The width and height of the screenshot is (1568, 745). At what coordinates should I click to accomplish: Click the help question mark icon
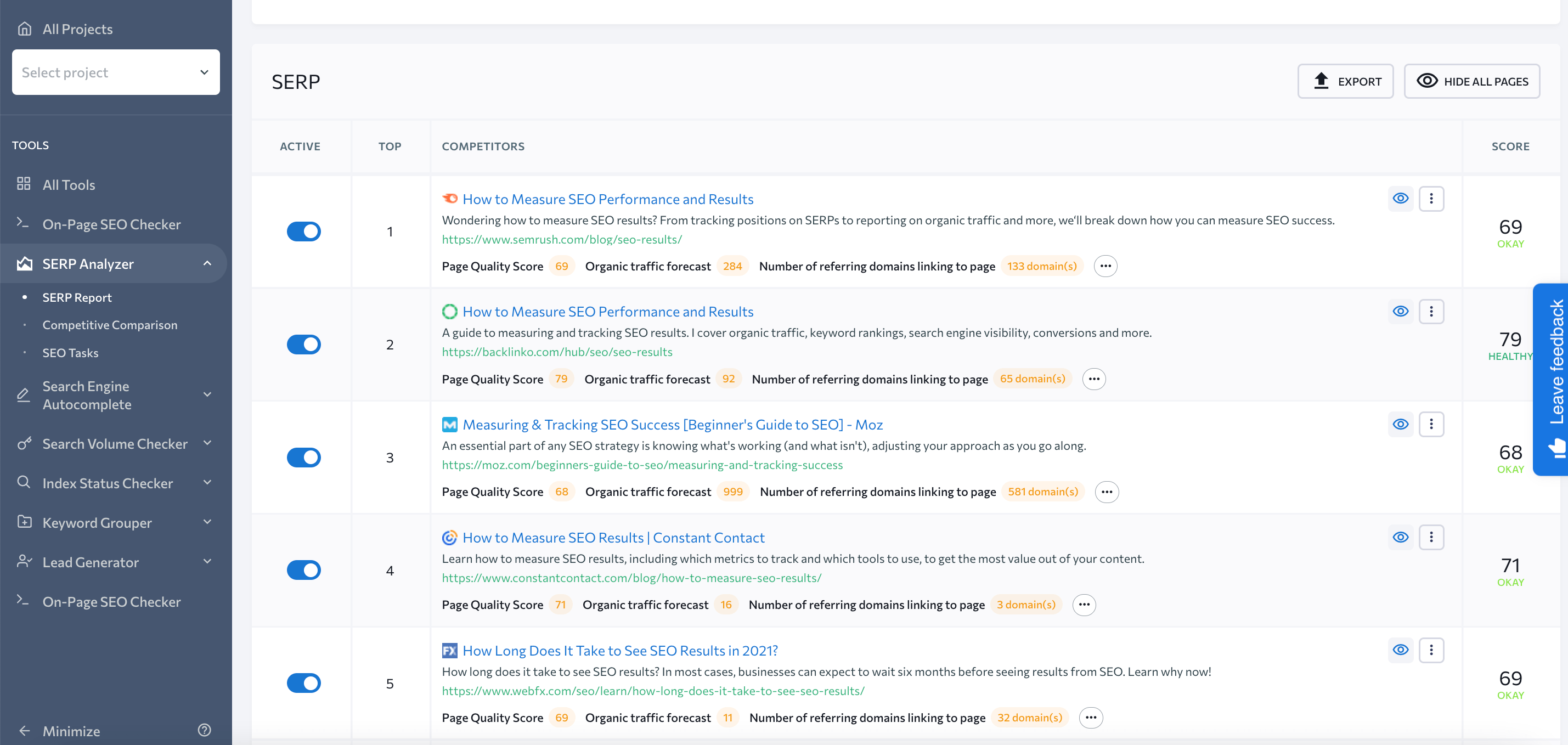tap(205, 730)
